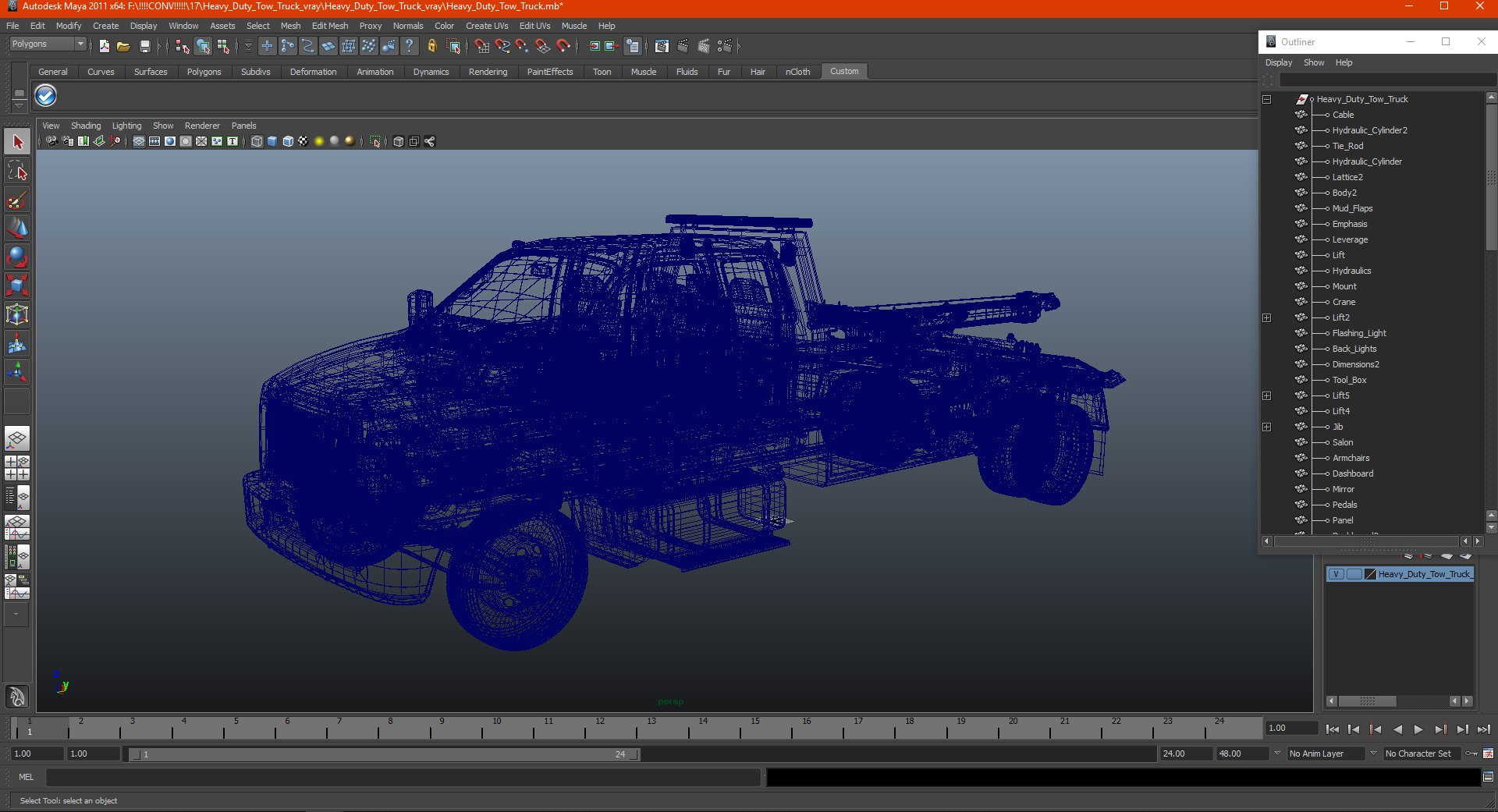Screen dimensions: 1498x812
Task: Click the New Scene icon
Action: point(105,47)
